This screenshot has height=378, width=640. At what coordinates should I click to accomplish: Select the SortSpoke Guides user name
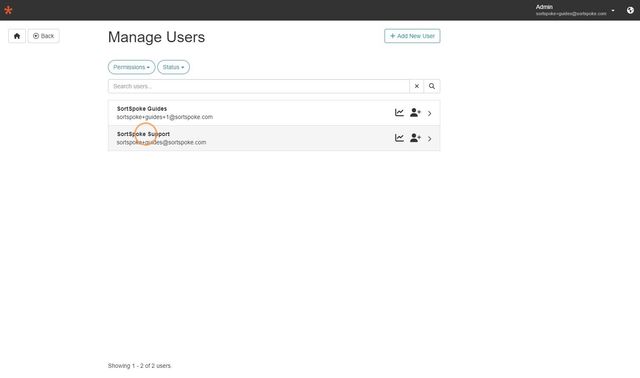[x=142, y=109]
